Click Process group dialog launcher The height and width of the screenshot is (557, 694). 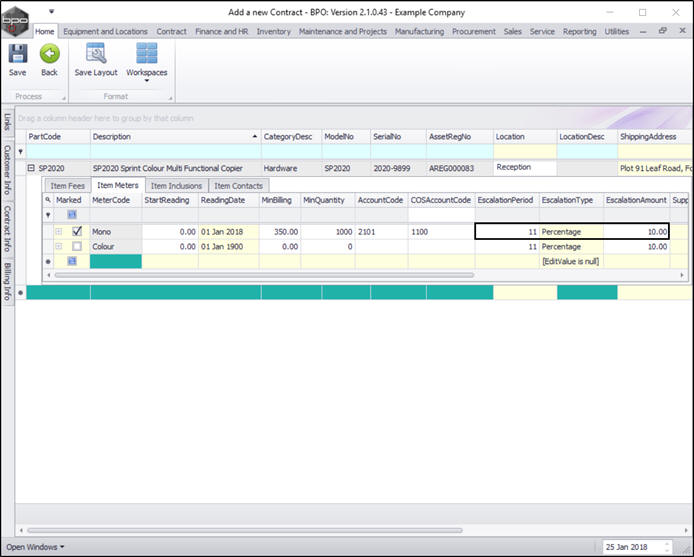(x=64, y=98)
